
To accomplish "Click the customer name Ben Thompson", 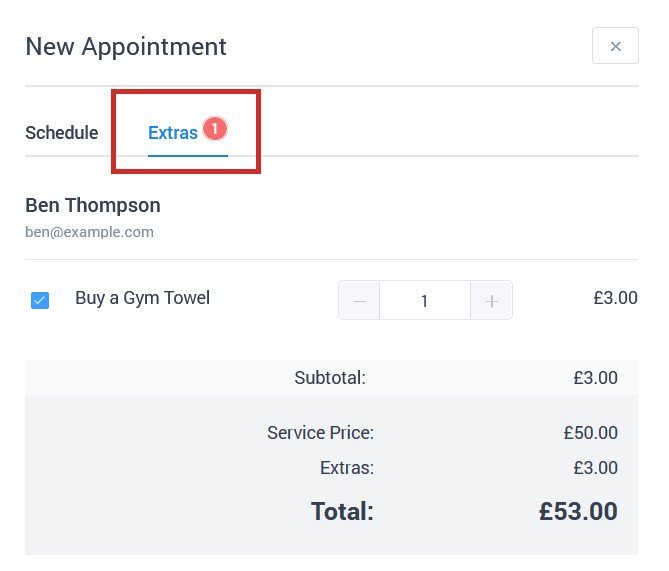I will (93, 205).
